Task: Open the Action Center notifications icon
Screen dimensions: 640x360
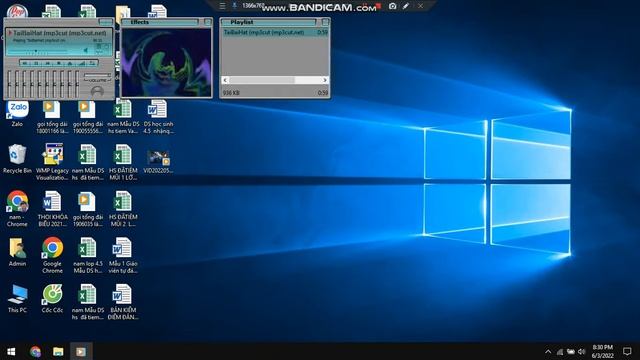Action: [x=627, y=351]
